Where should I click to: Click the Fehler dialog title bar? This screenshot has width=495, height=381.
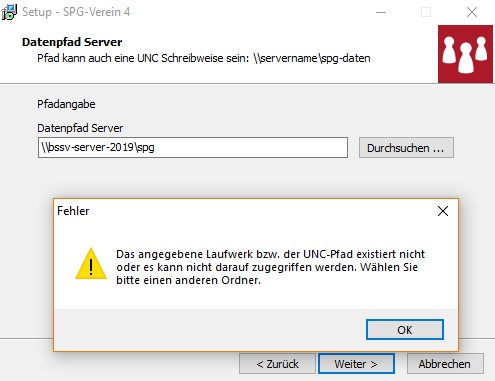[245, 211]
